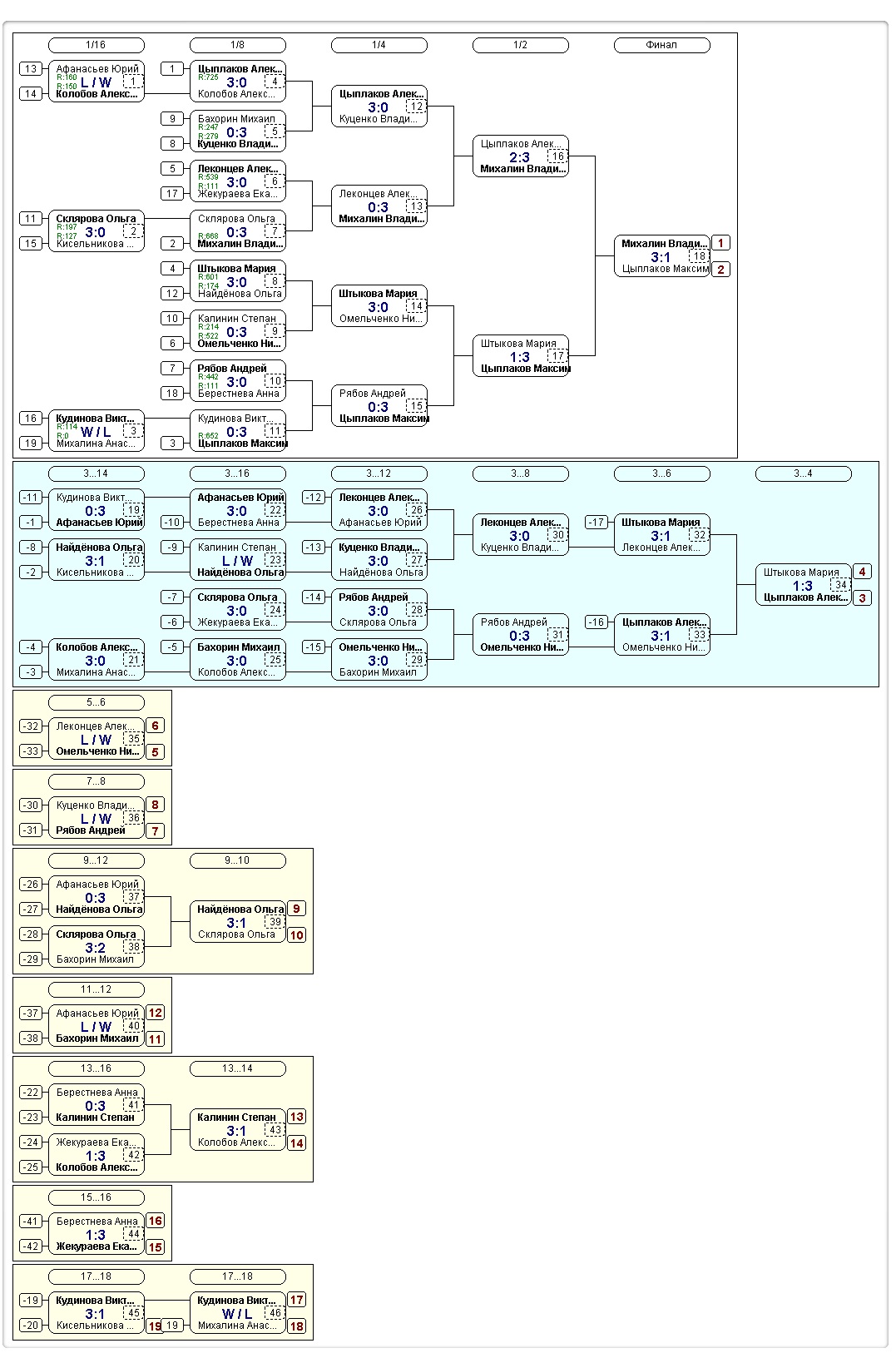Select the 13...14 round header
This screenshot has width=896, height=1353.
(x=237, y=1068)
